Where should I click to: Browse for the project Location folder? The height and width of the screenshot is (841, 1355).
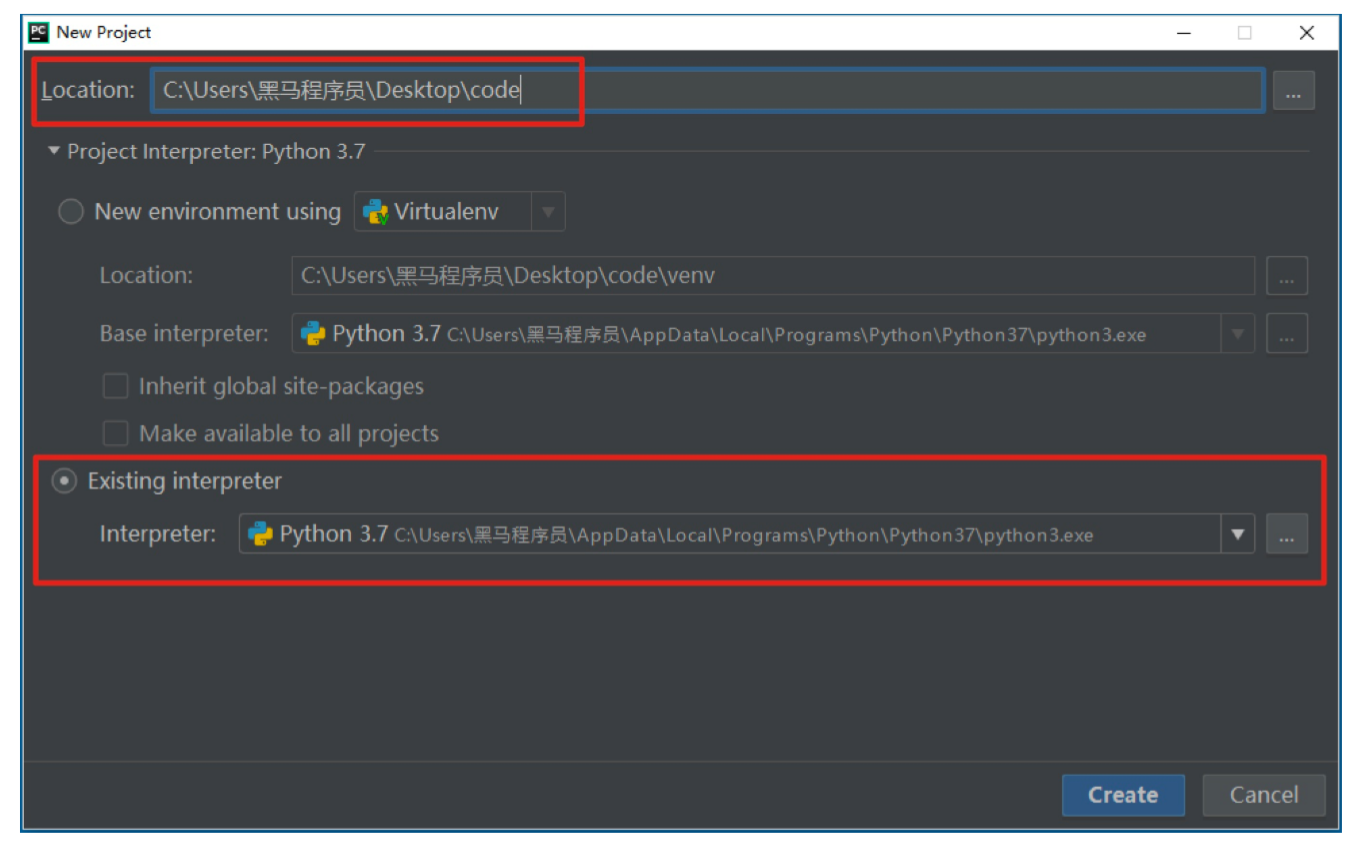click(x=1293, y=91)
